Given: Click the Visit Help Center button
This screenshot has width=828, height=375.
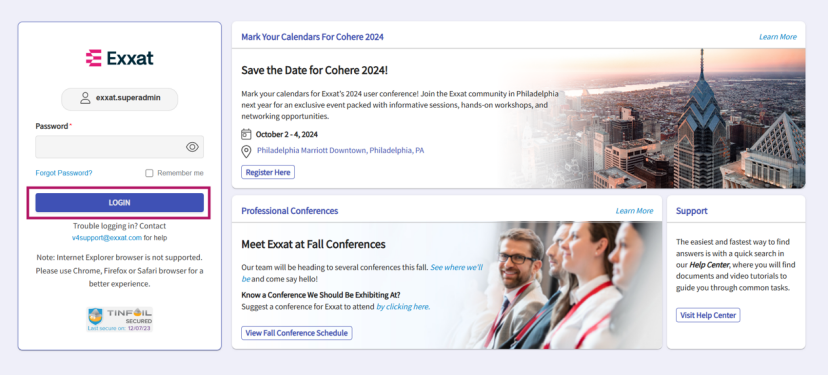Looking at the screenshot, I should tap(708, 315).
